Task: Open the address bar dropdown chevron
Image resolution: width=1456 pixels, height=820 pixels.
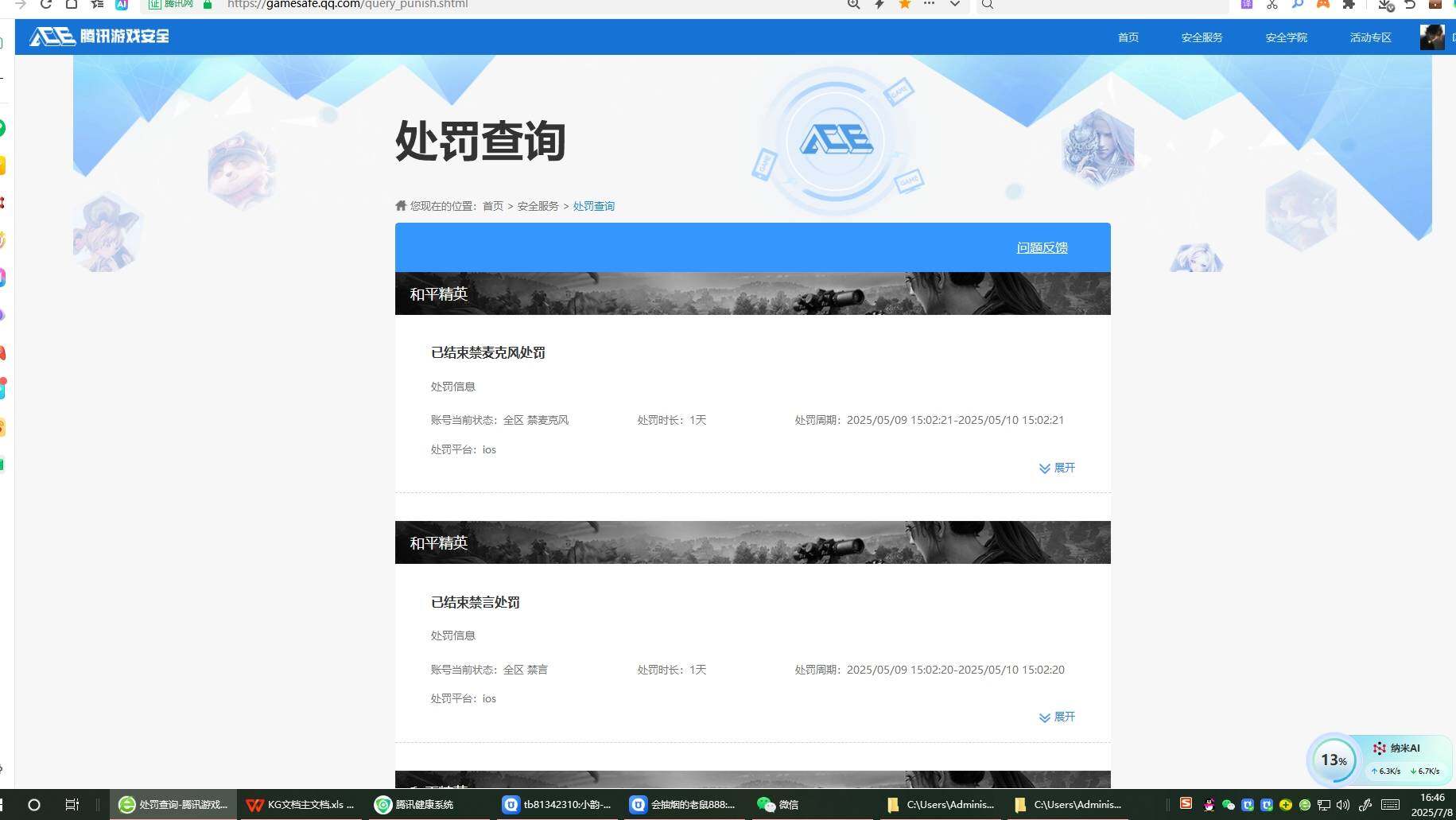Action: coord(954,5)
